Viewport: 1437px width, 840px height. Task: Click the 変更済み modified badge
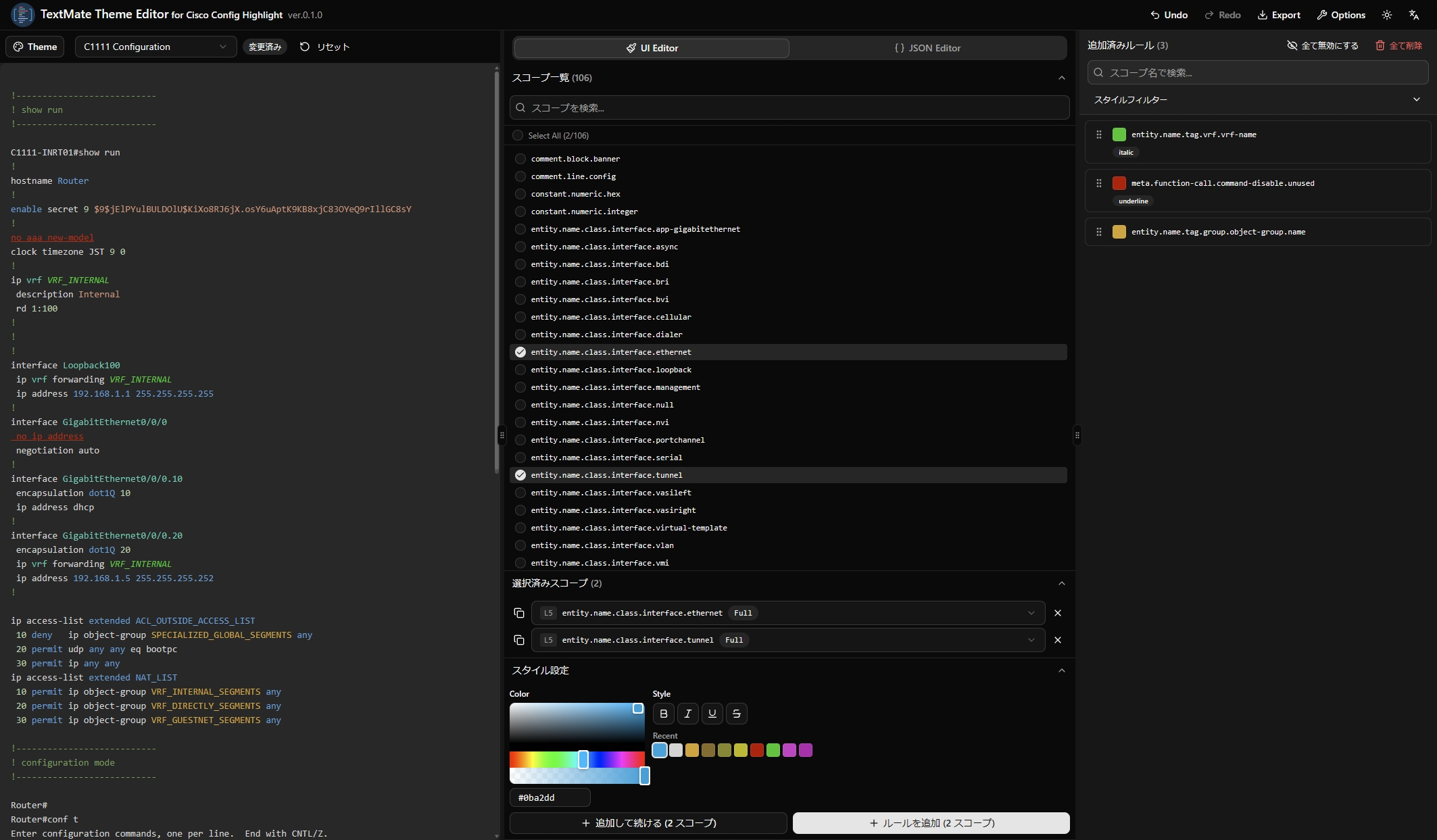[x=265, y=47]
